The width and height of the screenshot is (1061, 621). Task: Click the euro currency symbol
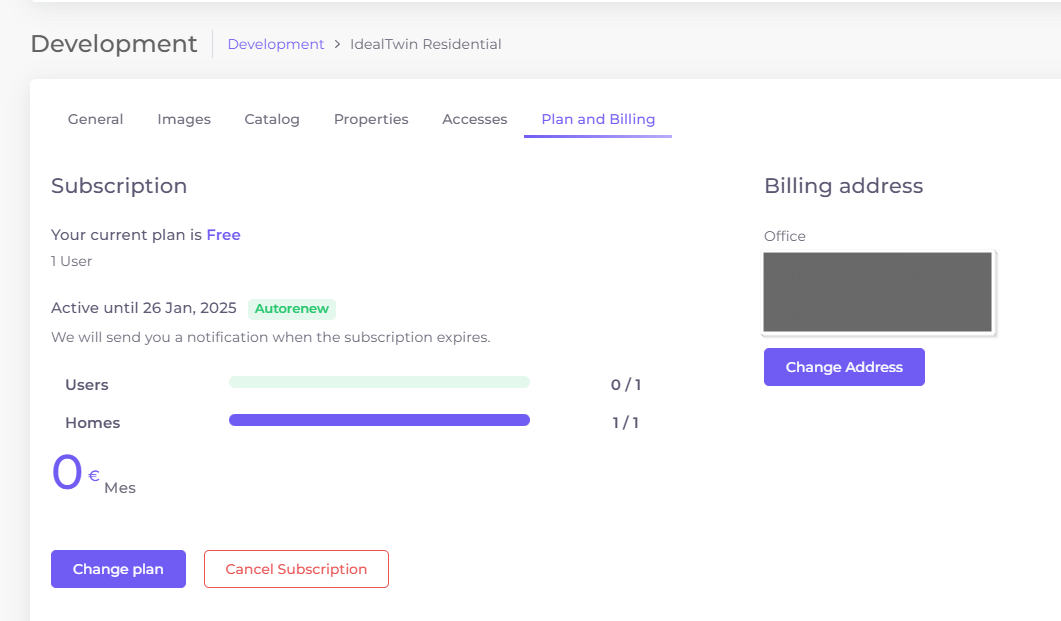[94, 476]
